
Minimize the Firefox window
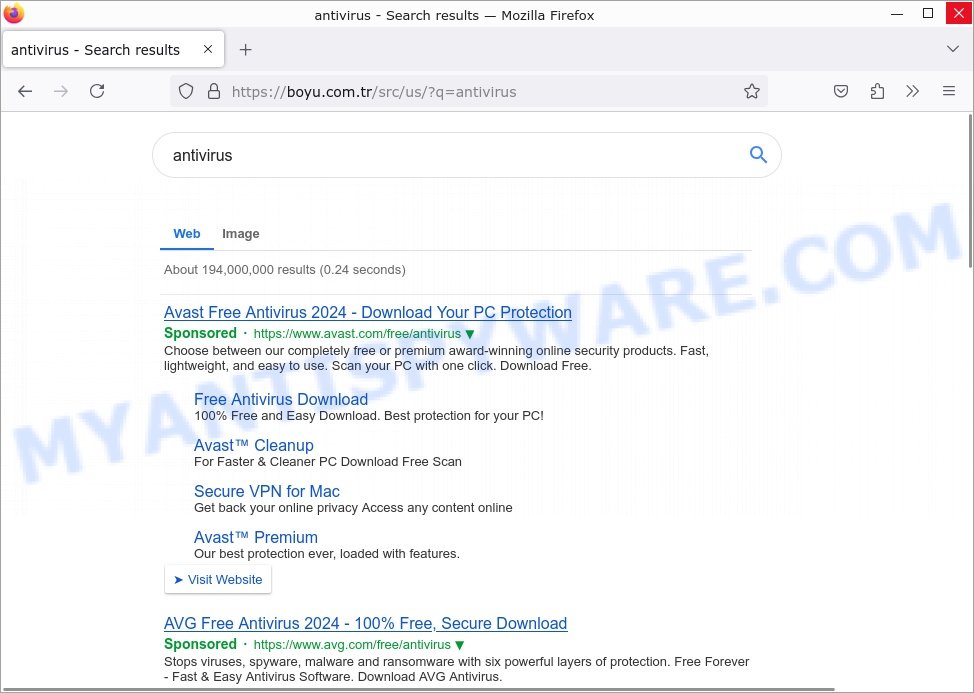(897, 13)
